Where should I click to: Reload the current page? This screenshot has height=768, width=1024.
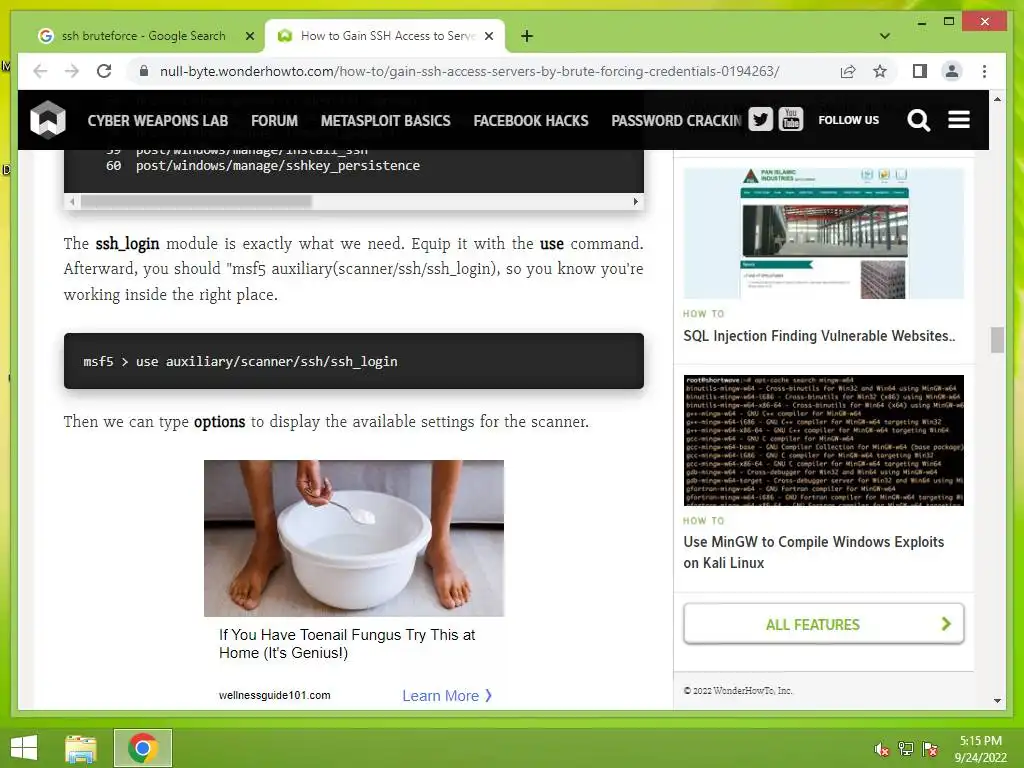click(x=104, y=71)
